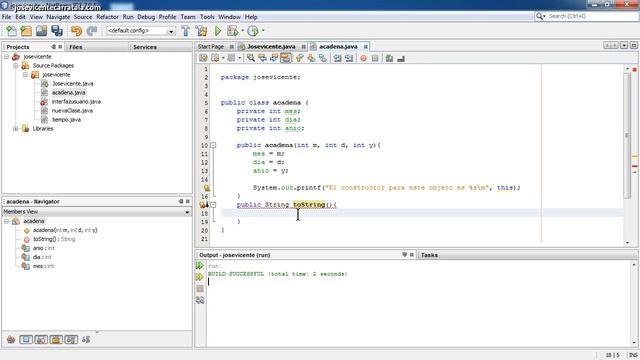Toggle Show Fields filter in Navigator
The height and width of the screenshot is (360, 640).
(x=26, y=340)
